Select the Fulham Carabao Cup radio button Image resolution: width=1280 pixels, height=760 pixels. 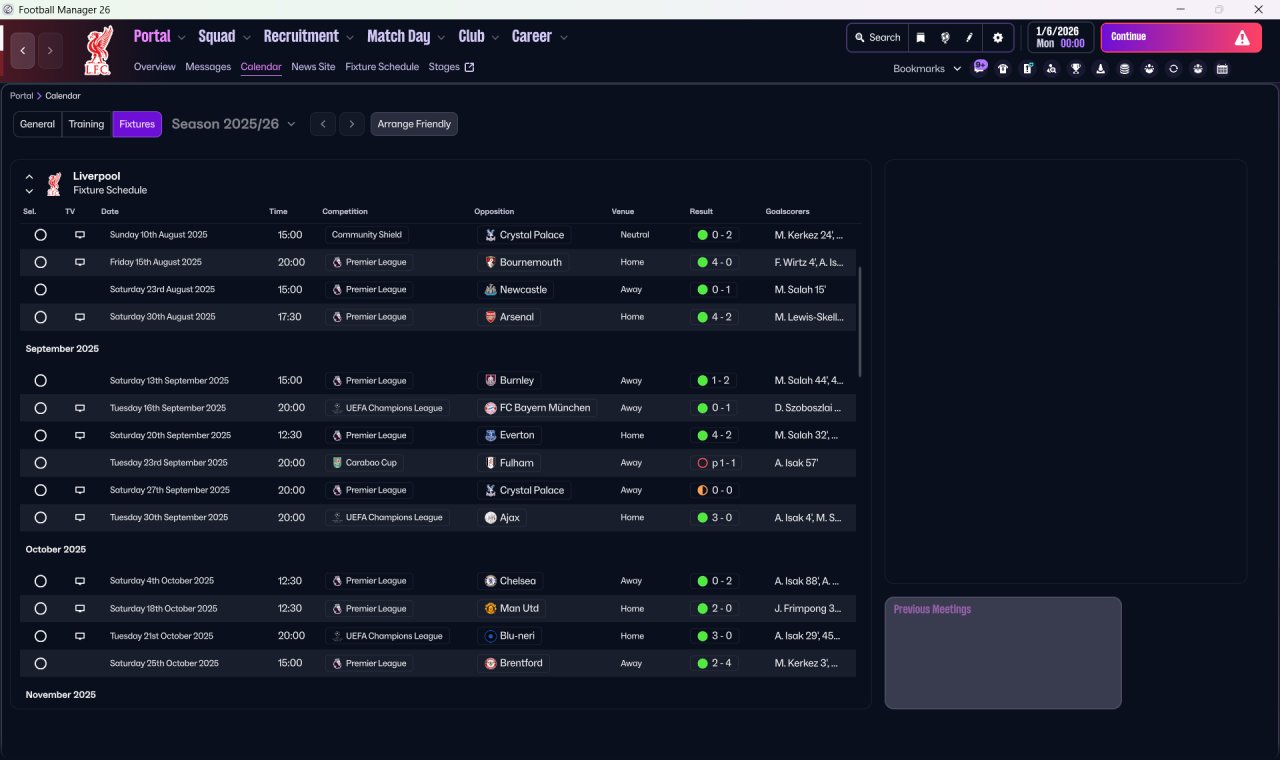(x=40, y=463)
